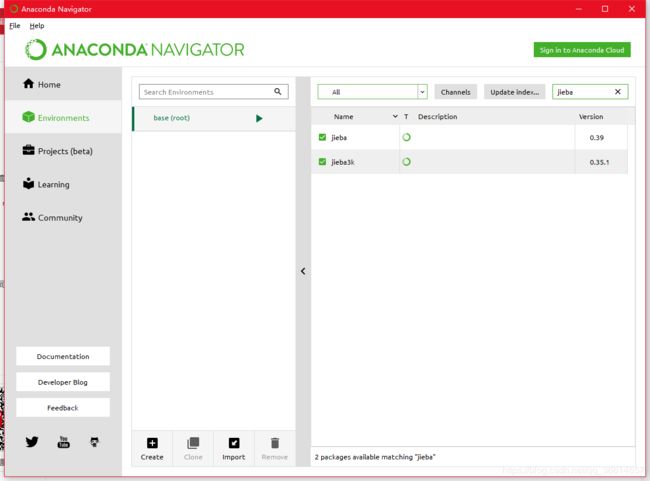Click the Clone environment icon
Viewport: 650px width, 481px height.
tap(193, 443)
